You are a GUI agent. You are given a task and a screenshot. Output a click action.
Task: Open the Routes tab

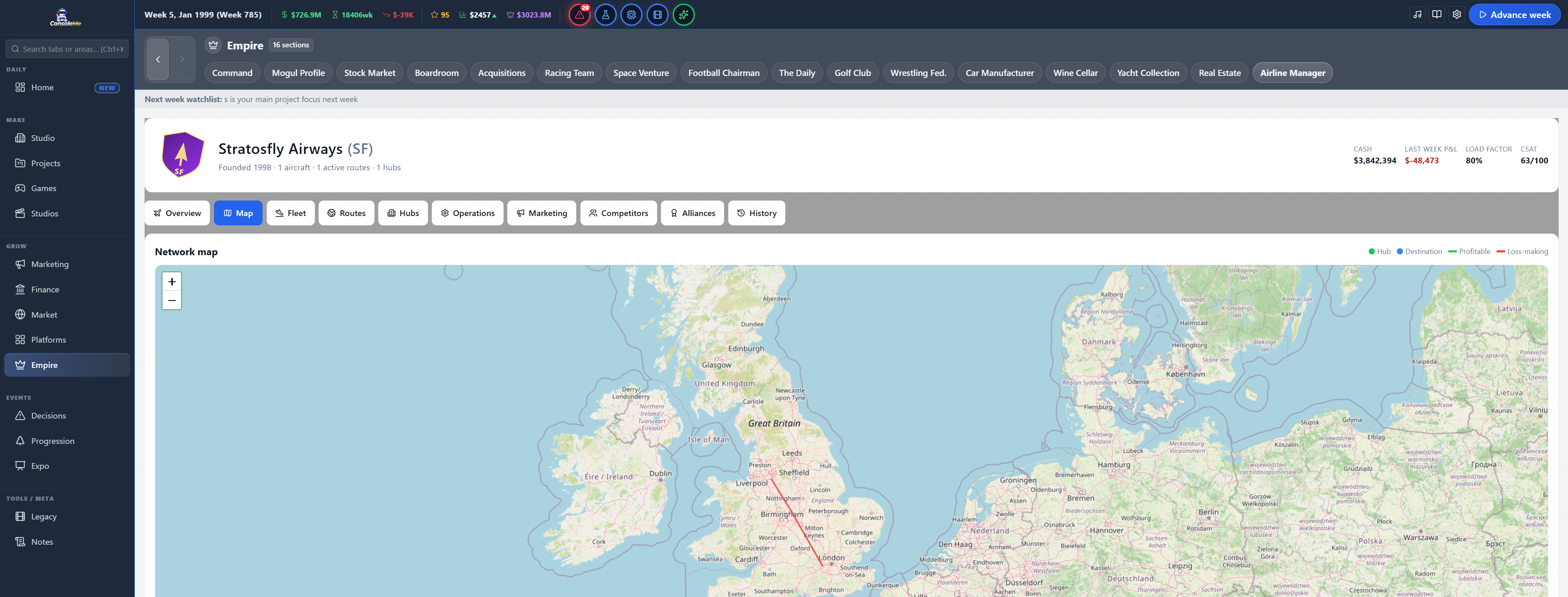pos(346,213)
